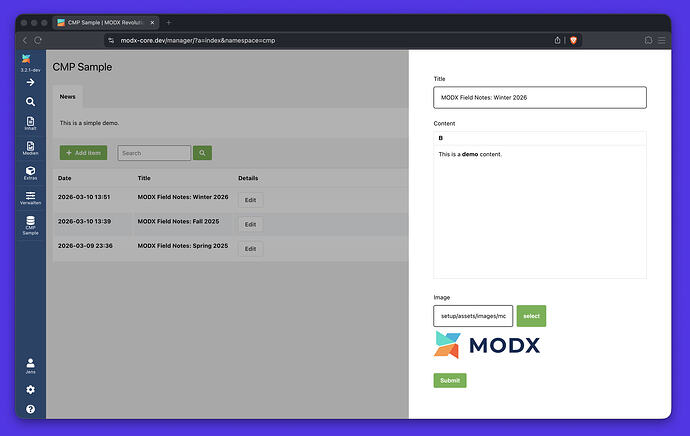The height and width of the screenshot is (436, 690).
Task: Click the MODX logo in the sidebar
Action: click(30, 60)
